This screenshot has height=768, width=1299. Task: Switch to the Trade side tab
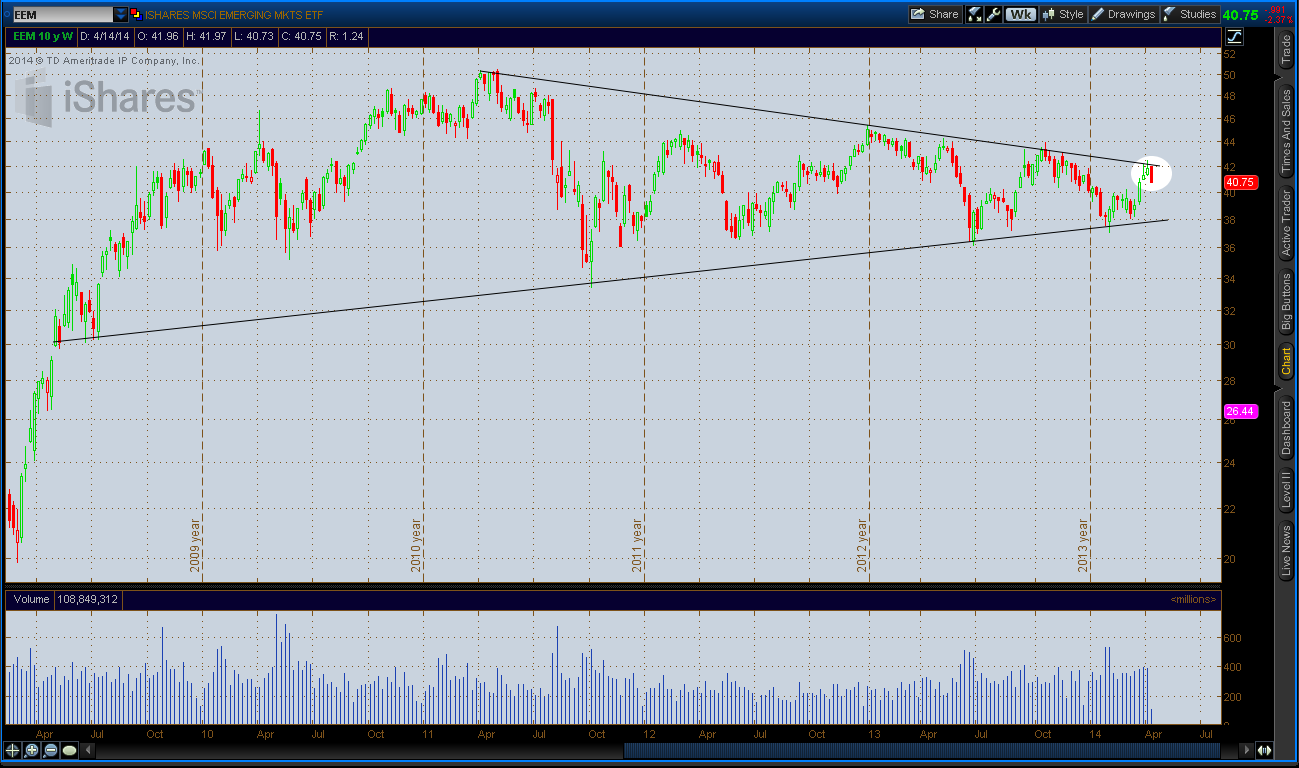click(x=1286, y=51)
